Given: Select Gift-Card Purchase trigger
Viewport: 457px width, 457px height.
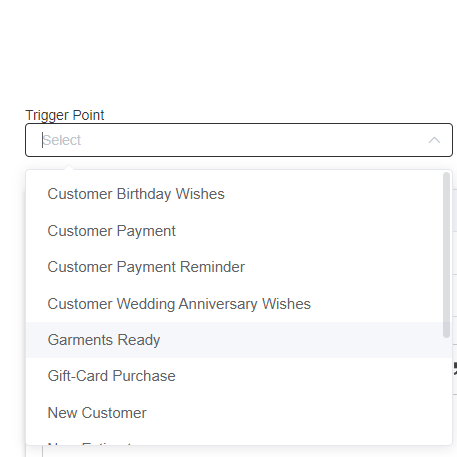Looking at the screenshot, I should click(x=111, y=376).
